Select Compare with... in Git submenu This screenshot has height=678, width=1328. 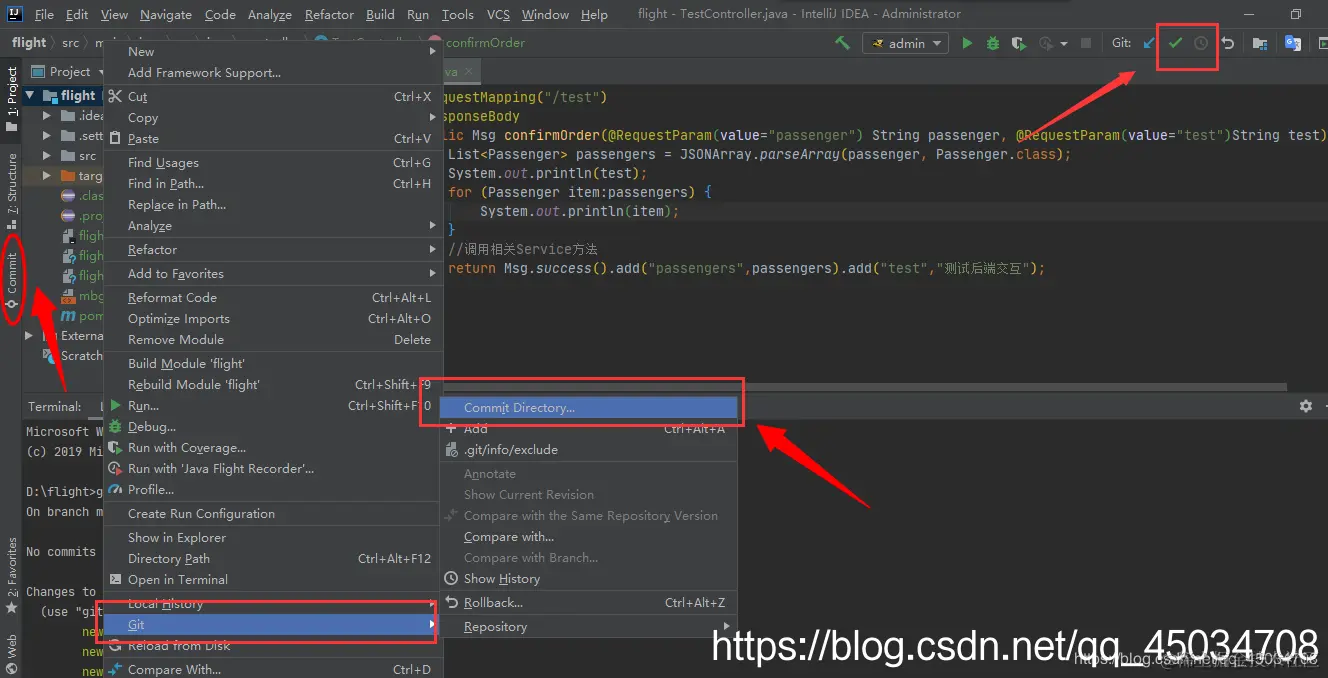589,536
